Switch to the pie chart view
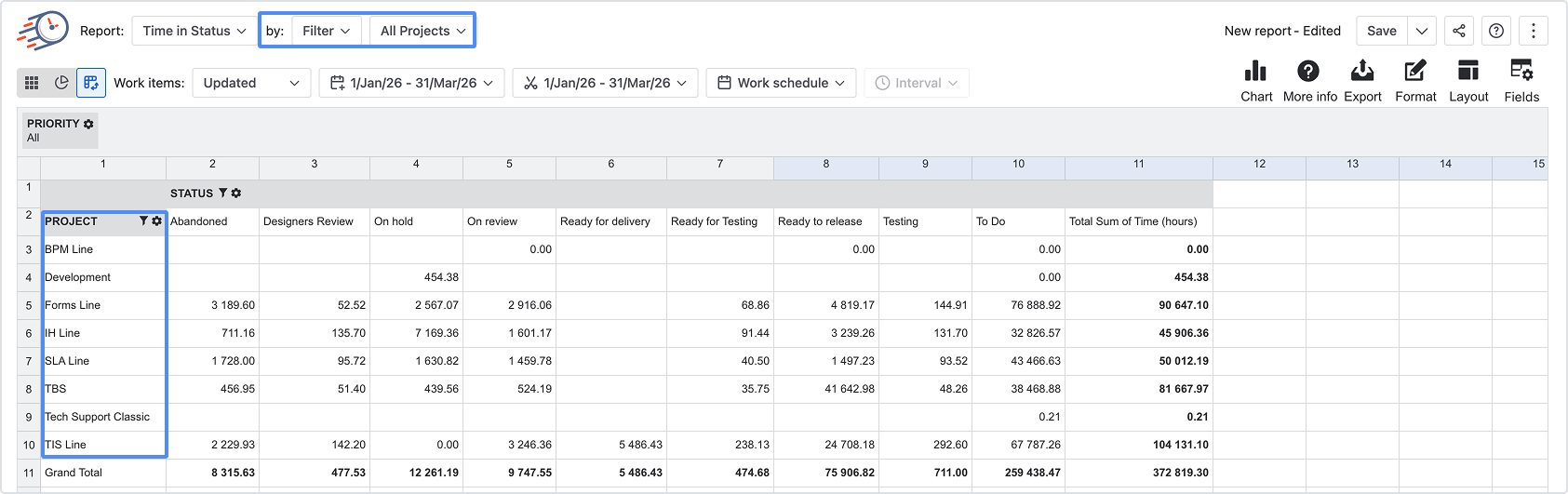Viewport: 1568px width, 494px height. point(61,83)
